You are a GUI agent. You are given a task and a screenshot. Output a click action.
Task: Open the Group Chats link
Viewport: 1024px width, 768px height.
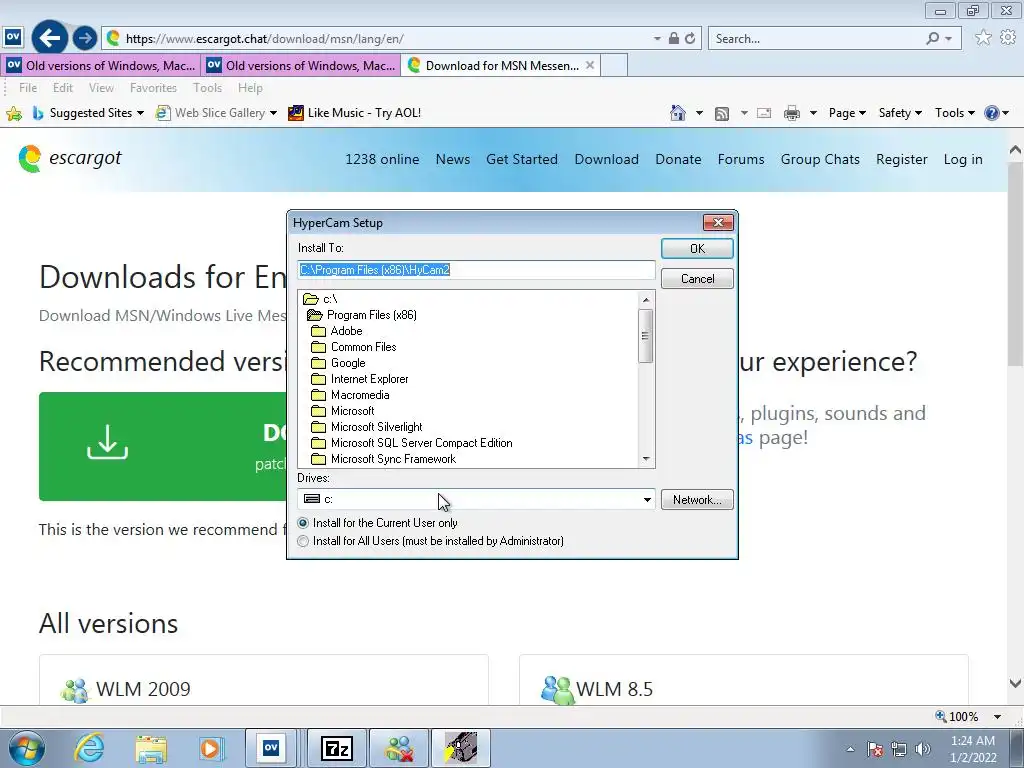820,159
